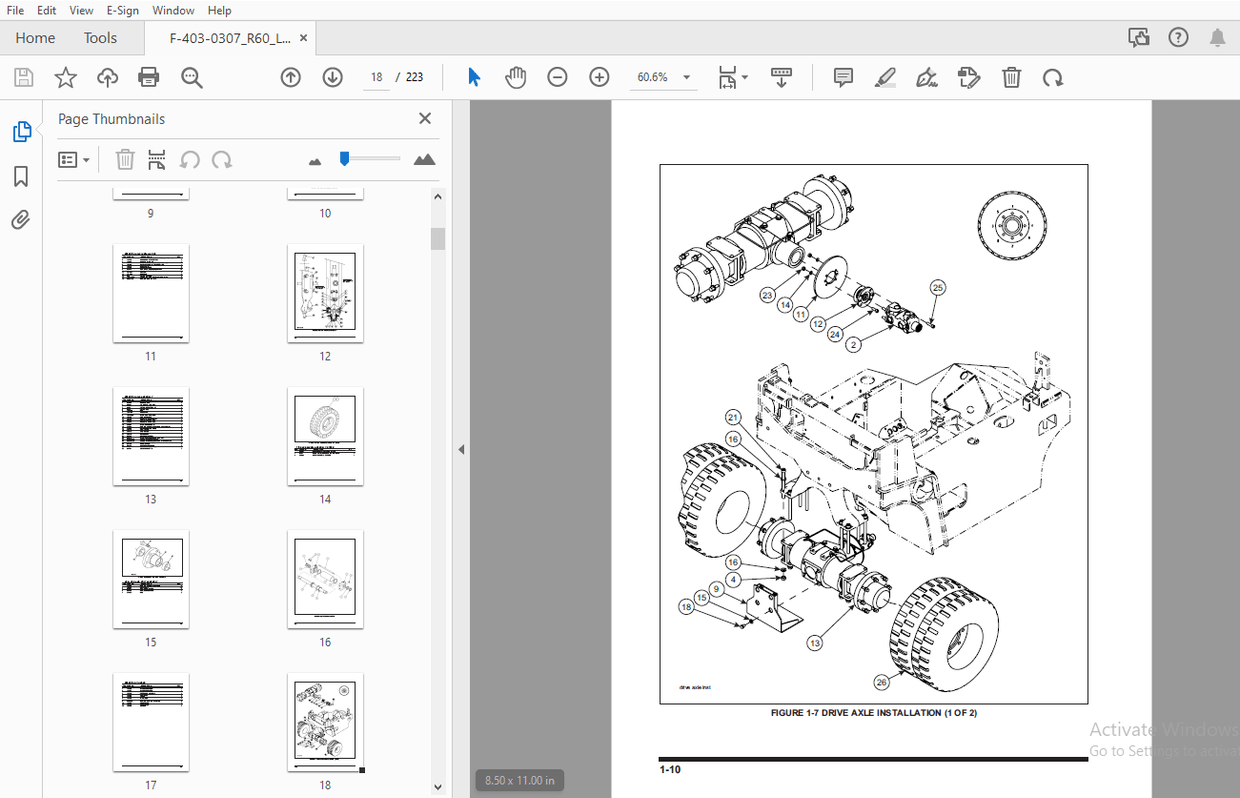Click the Delete pages trash icon
Screen dimensions: 1240x798
click(x=1011, y=77)
